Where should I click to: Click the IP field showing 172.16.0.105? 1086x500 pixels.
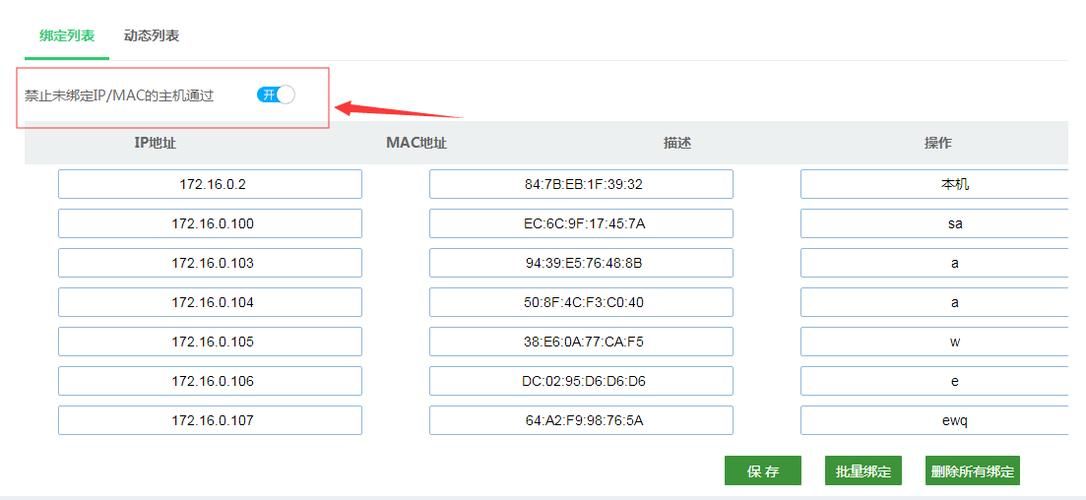click(210, 342)
